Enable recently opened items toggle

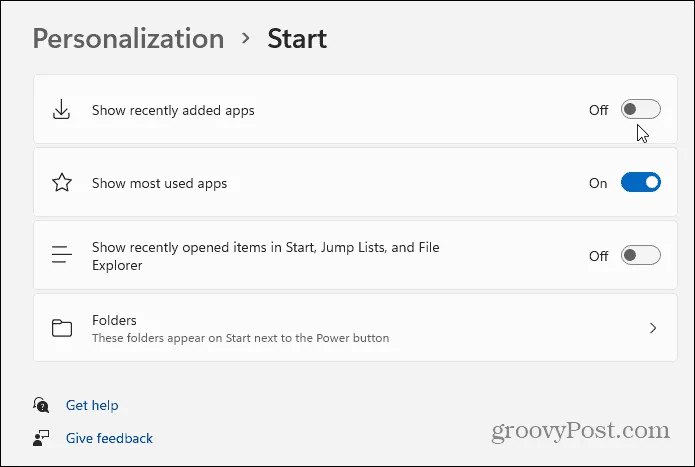640,255
